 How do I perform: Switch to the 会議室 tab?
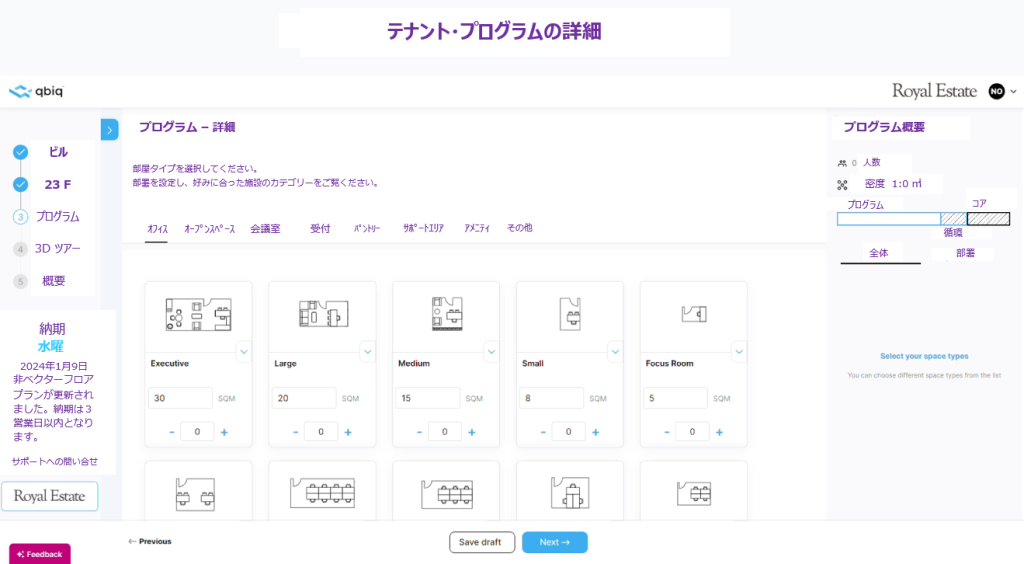tap(265, 228)
